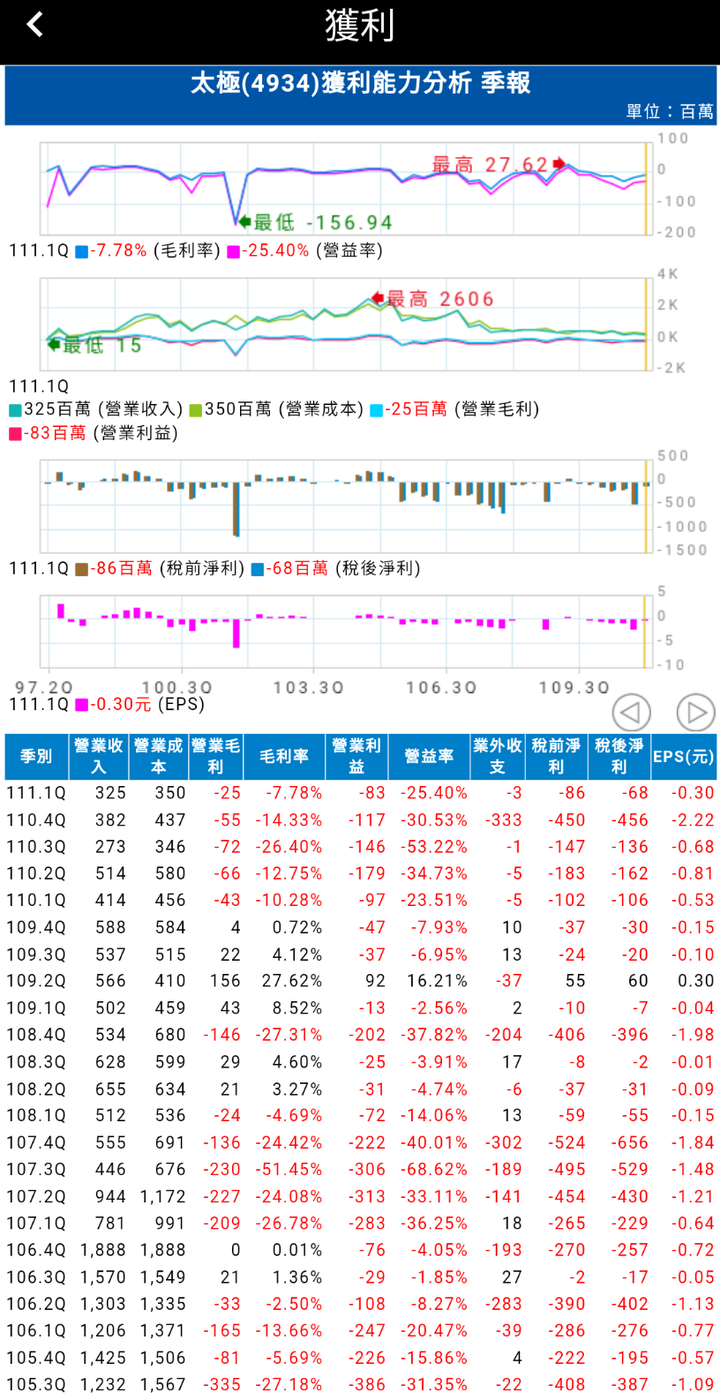Image resolution: width=720 pixels, height=1400 pixels.
Task: Select the 110.4Q row label
Action: pos(36,820)
